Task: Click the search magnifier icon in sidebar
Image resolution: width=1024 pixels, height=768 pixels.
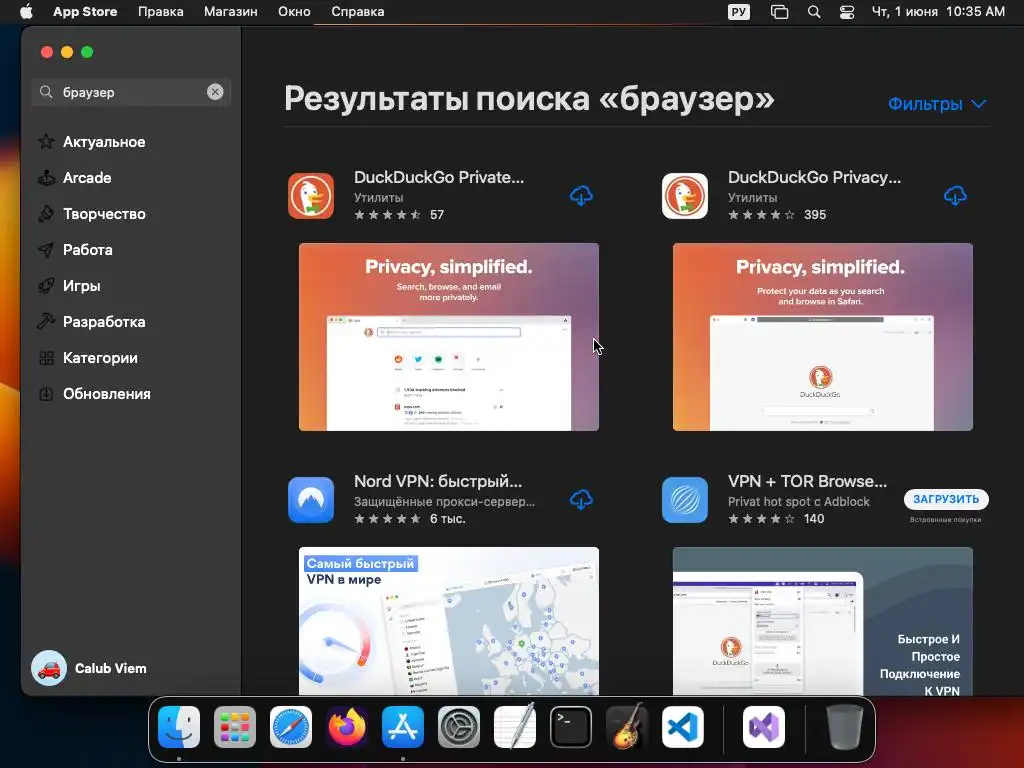Action: tap(46, 92)
